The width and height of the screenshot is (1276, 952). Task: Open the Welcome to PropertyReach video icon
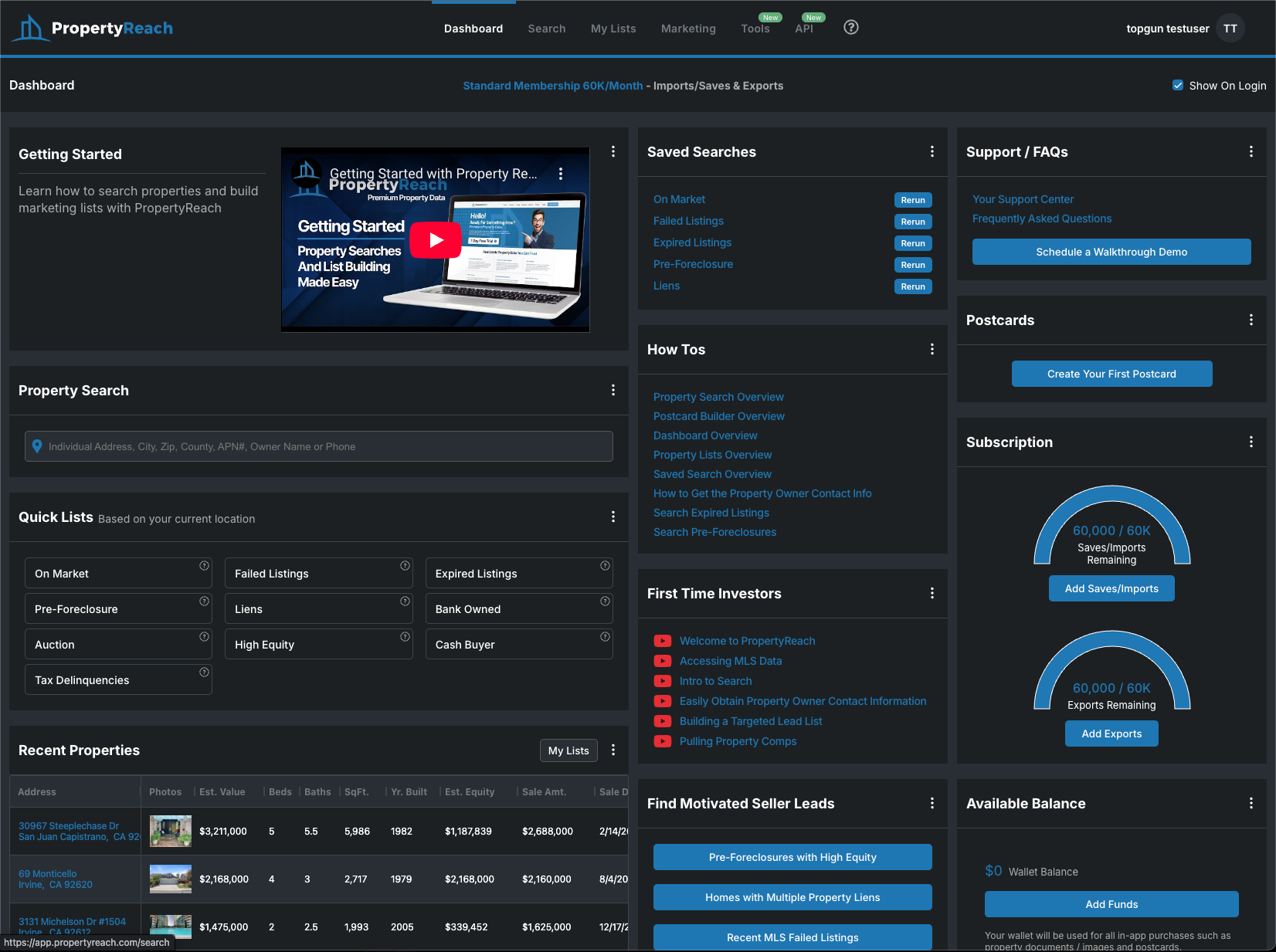coord(663,641)
